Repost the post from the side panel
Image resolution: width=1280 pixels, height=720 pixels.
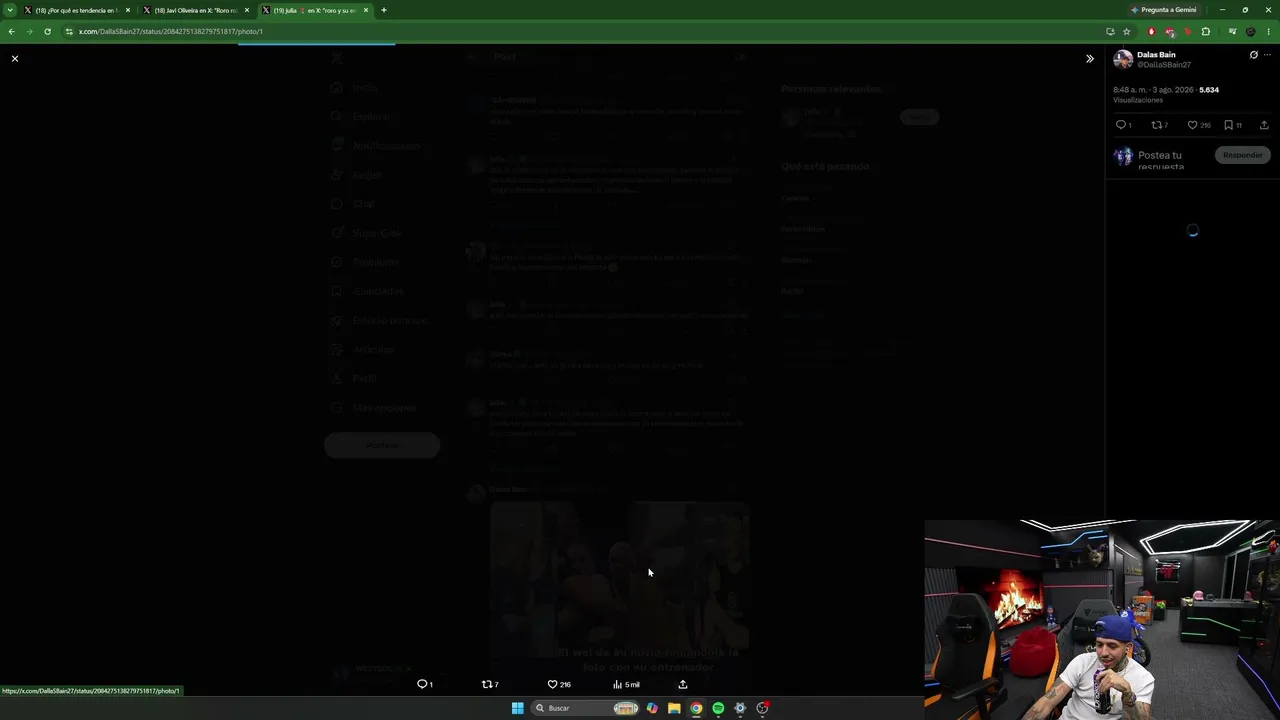pos(1157,125)
